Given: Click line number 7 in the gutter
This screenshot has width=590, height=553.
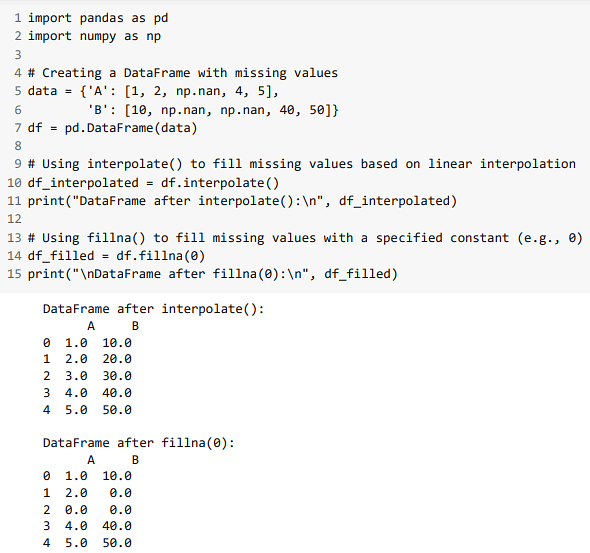Looking at the screenshot, I should (18, 128).
